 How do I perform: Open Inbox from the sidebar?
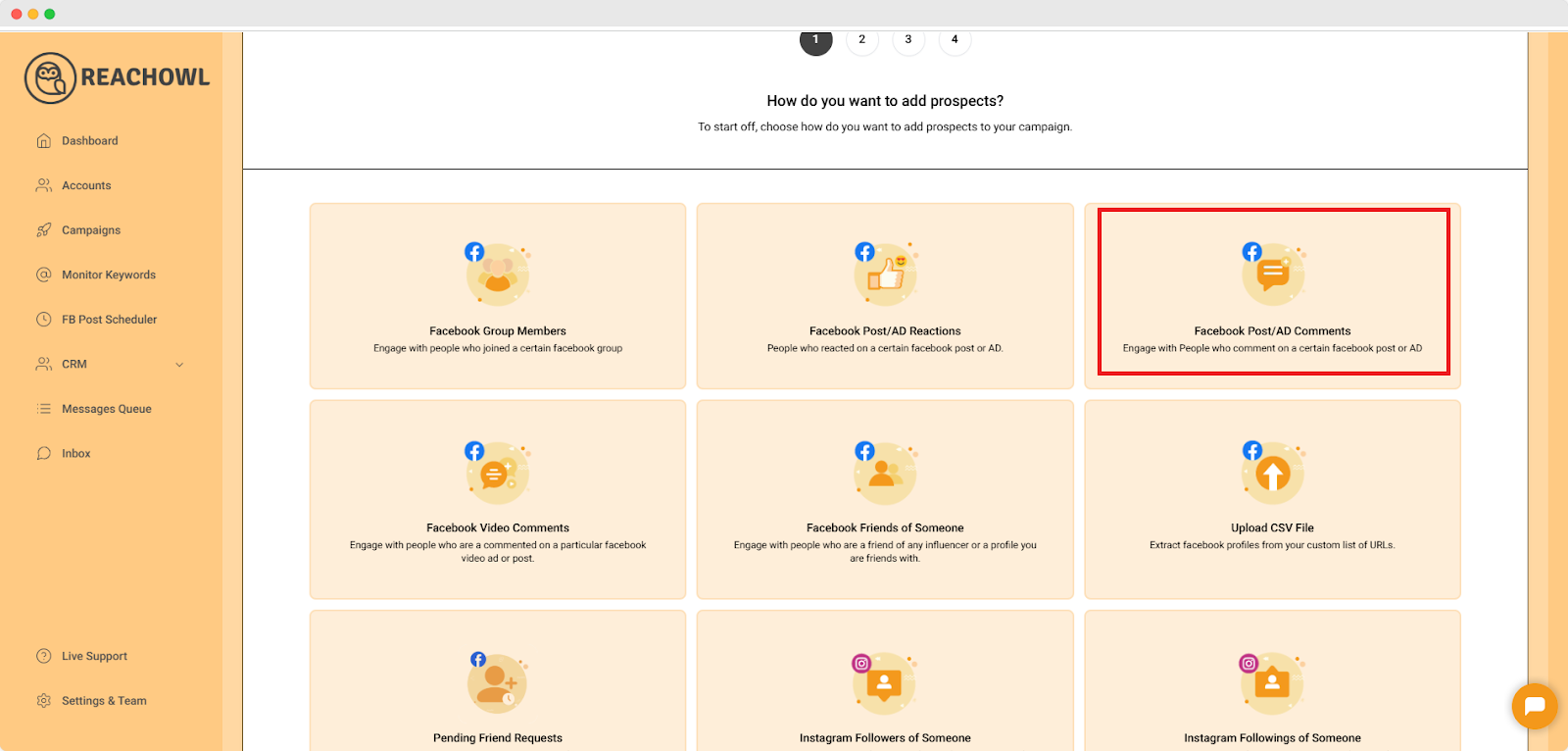(76, 453)
